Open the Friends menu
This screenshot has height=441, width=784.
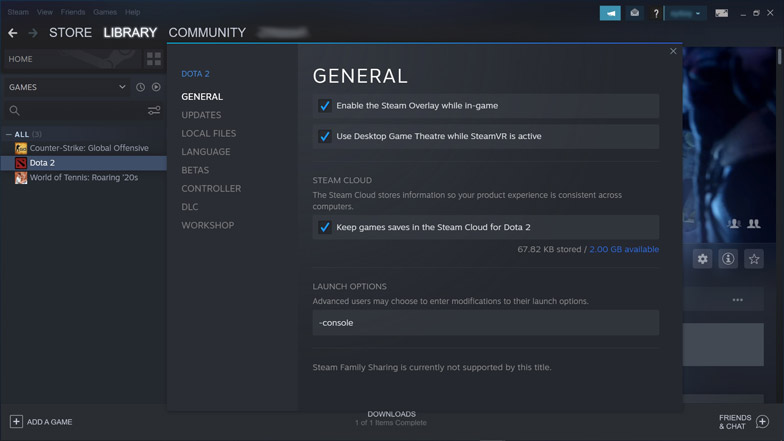73,12
